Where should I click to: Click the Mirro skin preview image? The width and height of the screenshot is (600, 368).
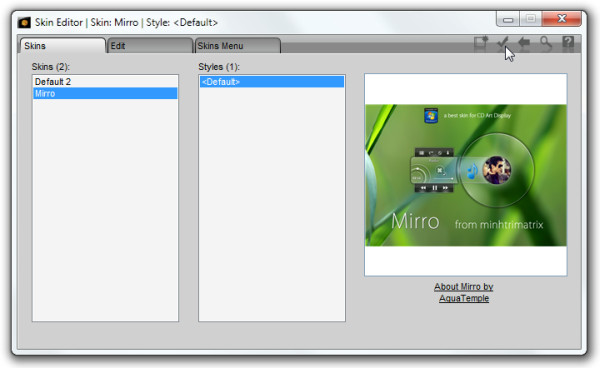point(466,175)
